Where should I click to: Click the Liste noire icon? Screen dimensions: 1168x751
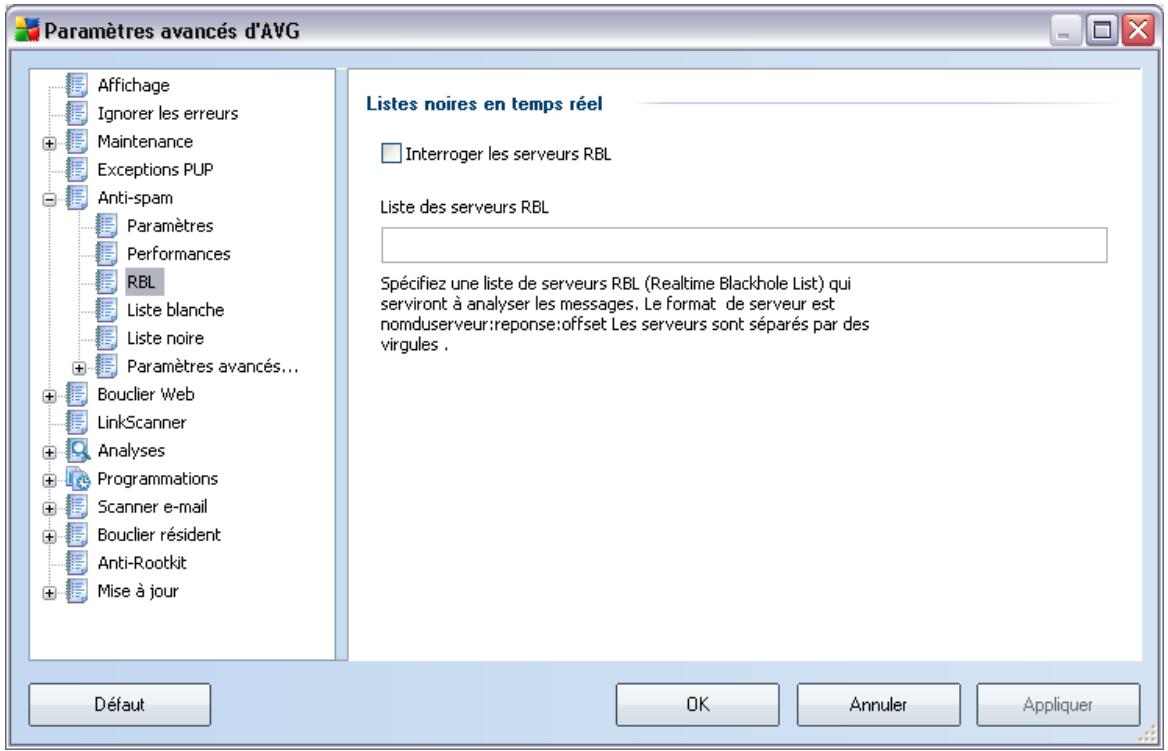tap(107, 338)
